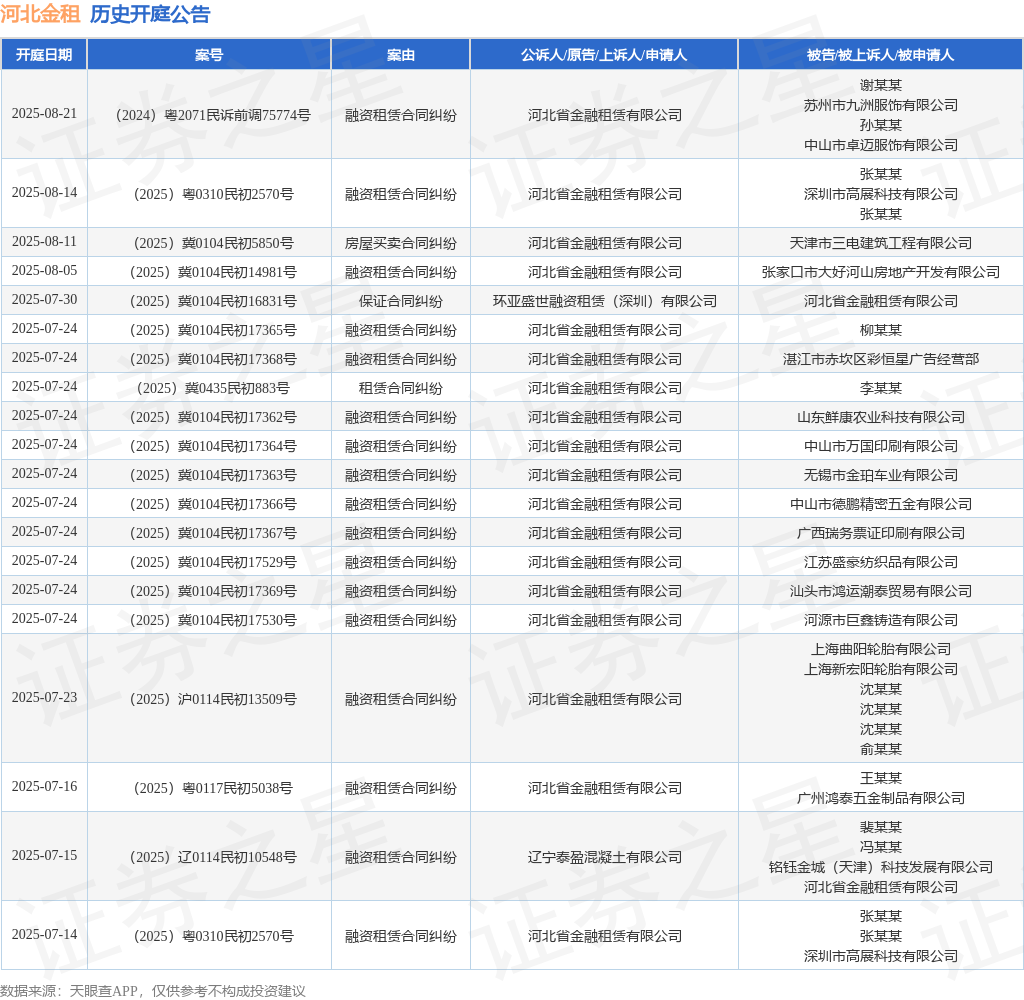
Task: Select defendant "湛江市赤坎区彩恒星广告经营部"
Action: click(x=880, y=359)
